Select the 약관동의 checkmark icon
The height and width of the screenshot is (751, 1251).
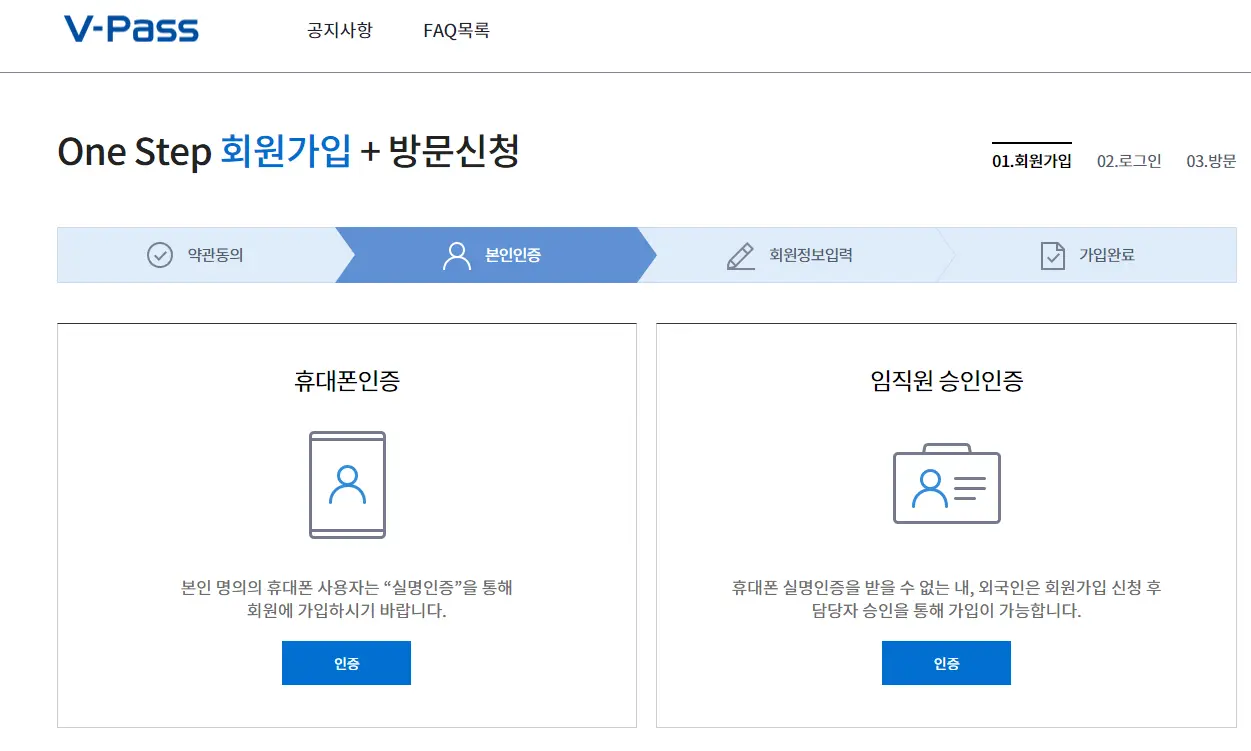(159, 255)
